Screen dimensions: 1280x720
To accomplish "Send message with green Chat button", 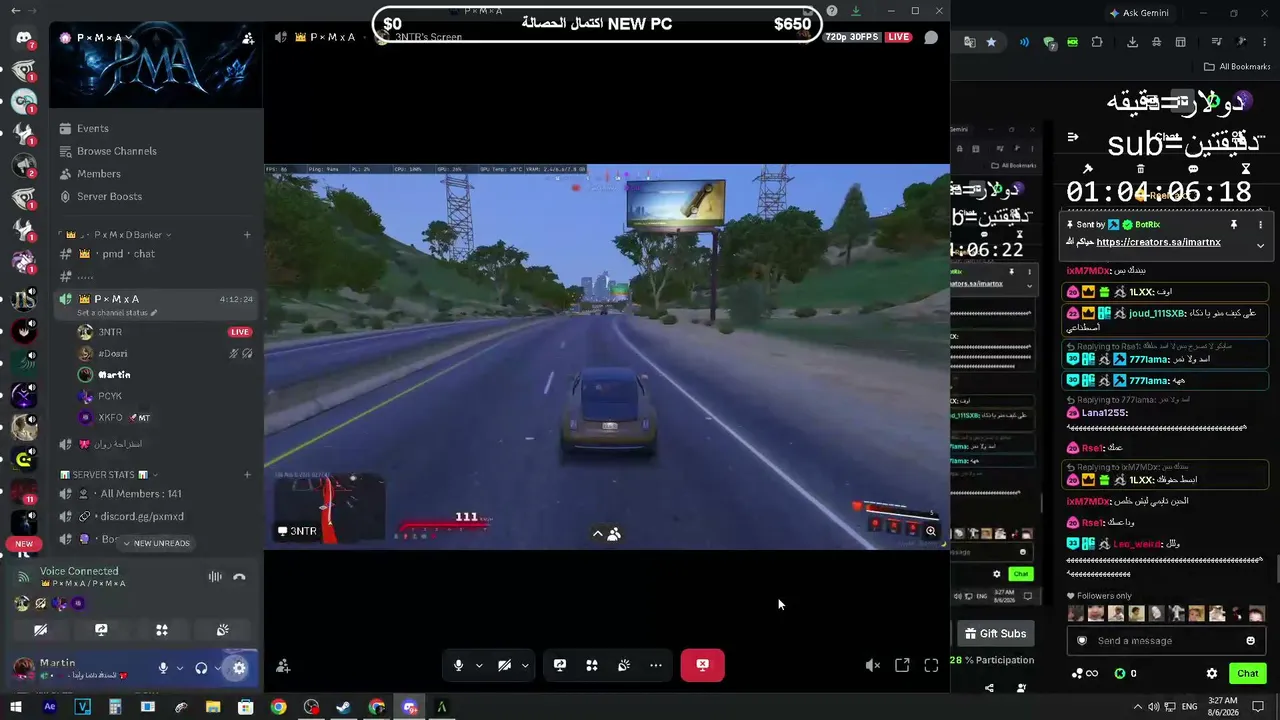I will 1248,674.
